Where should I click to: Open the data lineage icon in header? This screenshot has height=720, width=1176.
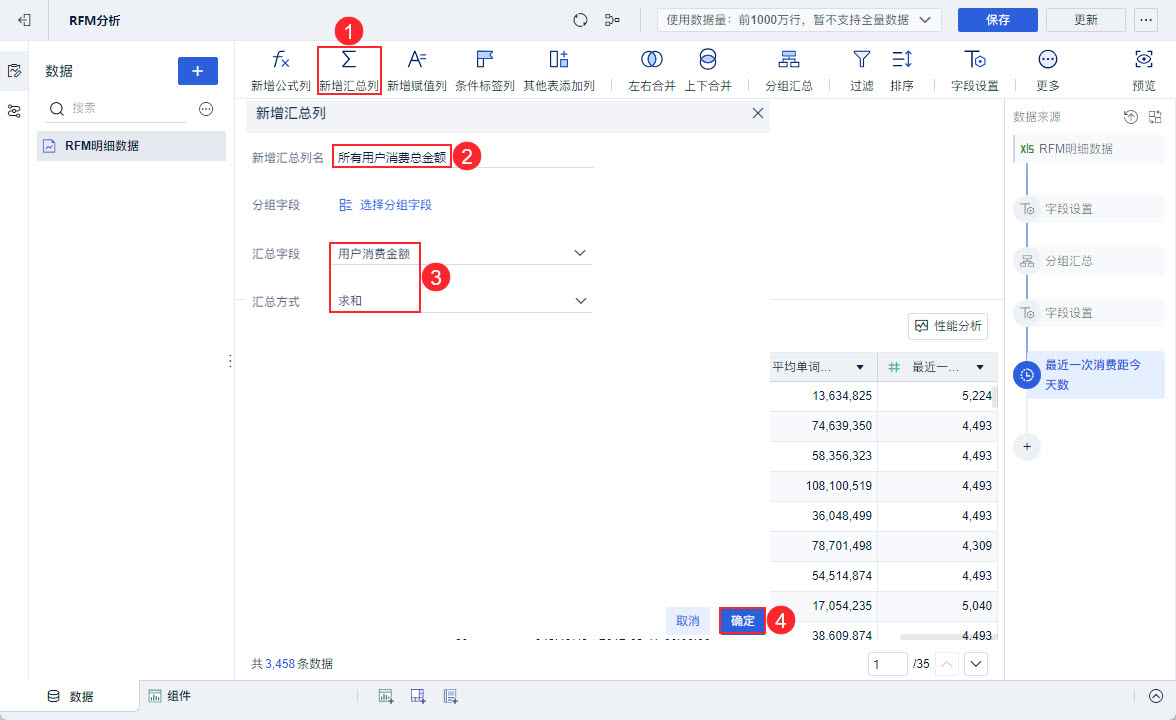pyautogui.click(x=612, y=20)
